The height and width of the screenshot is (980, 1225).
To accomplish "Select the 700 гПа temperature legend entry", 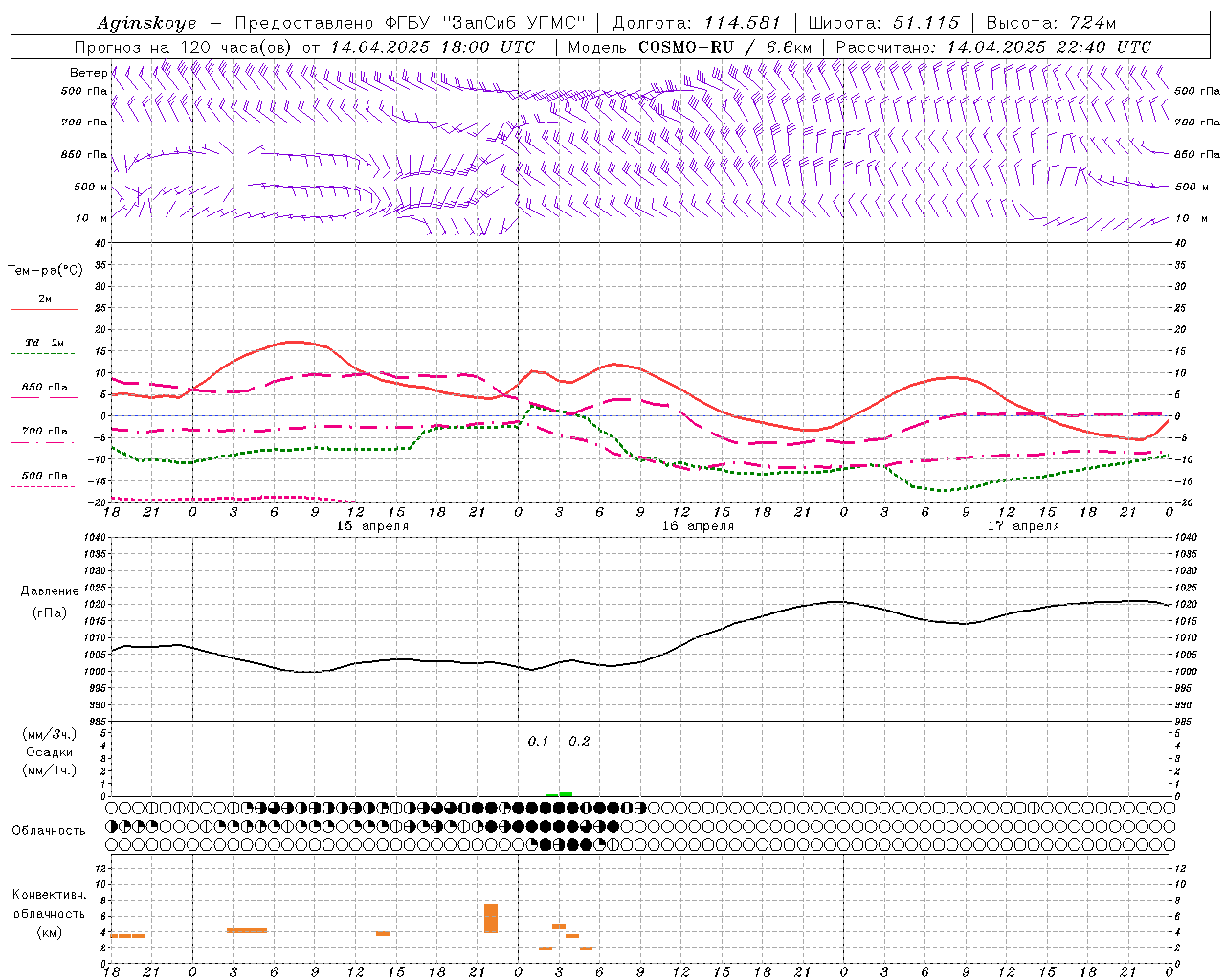I will (44, 432).
